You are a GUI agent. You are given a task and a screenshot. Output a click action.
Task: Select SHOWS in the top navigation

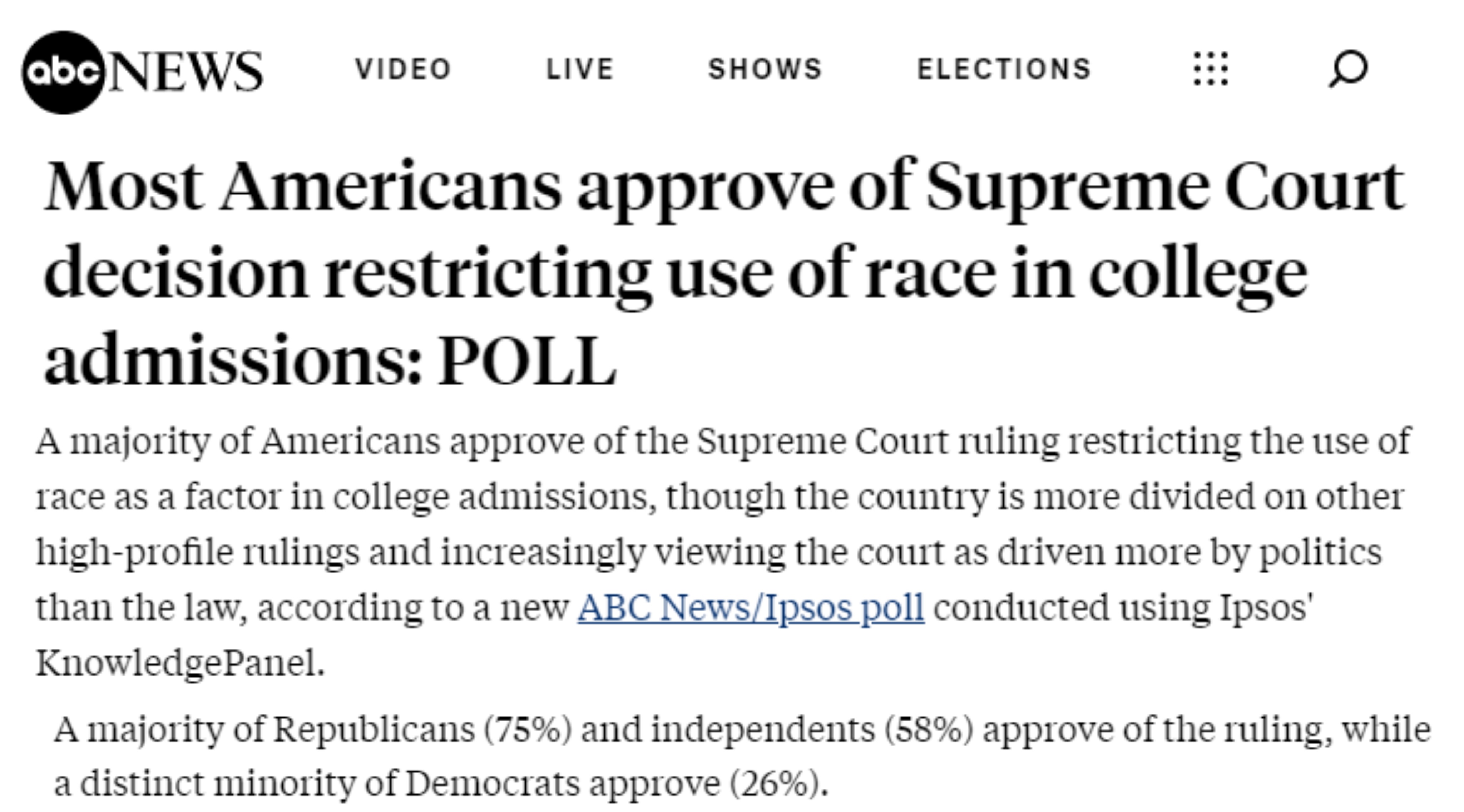[x=766, y=69]
